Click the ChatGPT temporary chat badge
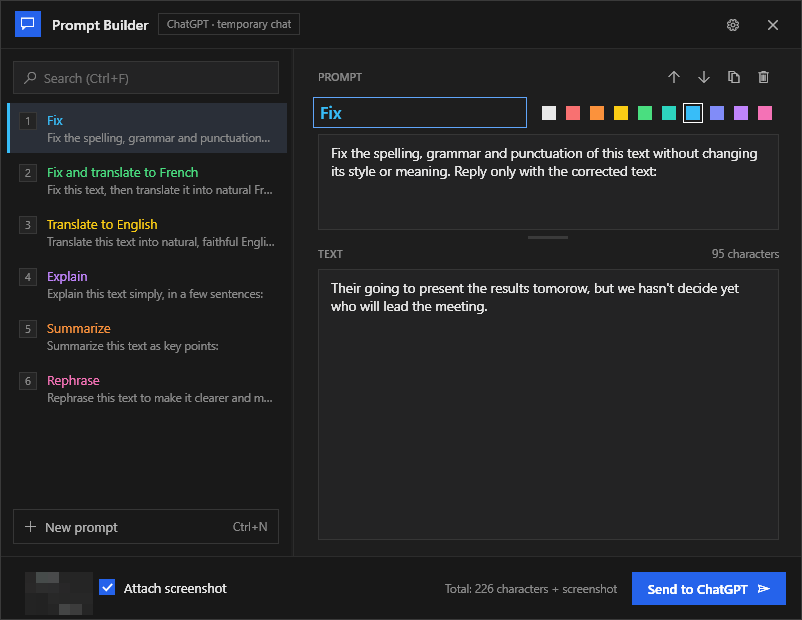 [229, 24]
